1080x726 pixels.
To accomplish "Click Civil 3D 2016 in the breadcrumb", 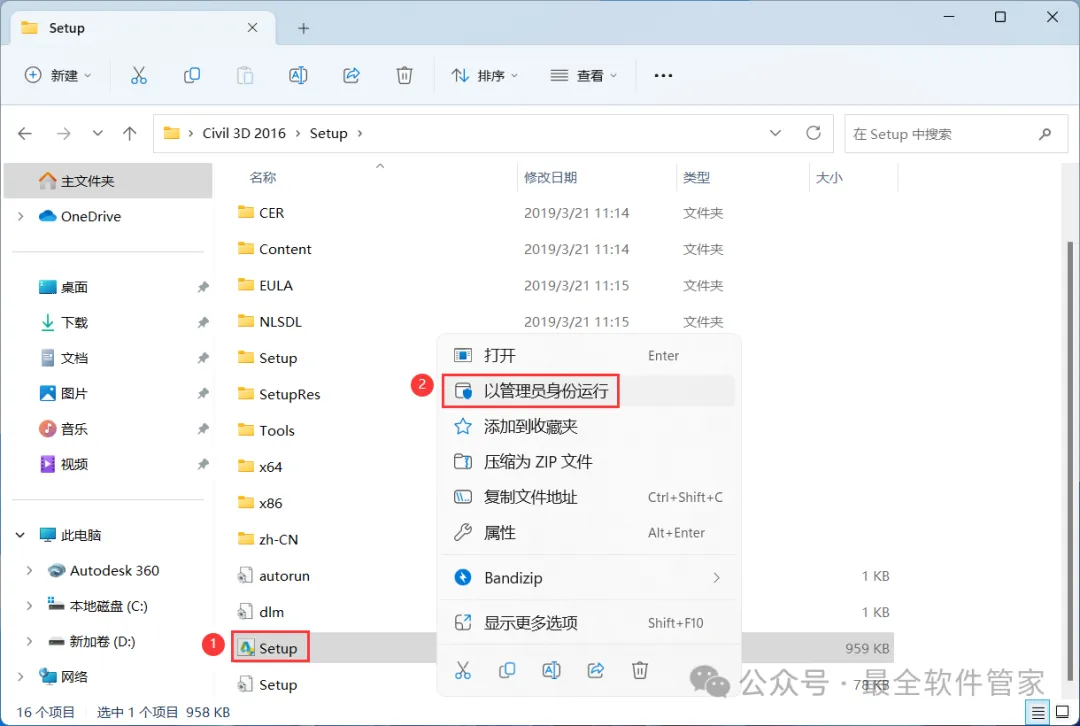I will (244, 133).
